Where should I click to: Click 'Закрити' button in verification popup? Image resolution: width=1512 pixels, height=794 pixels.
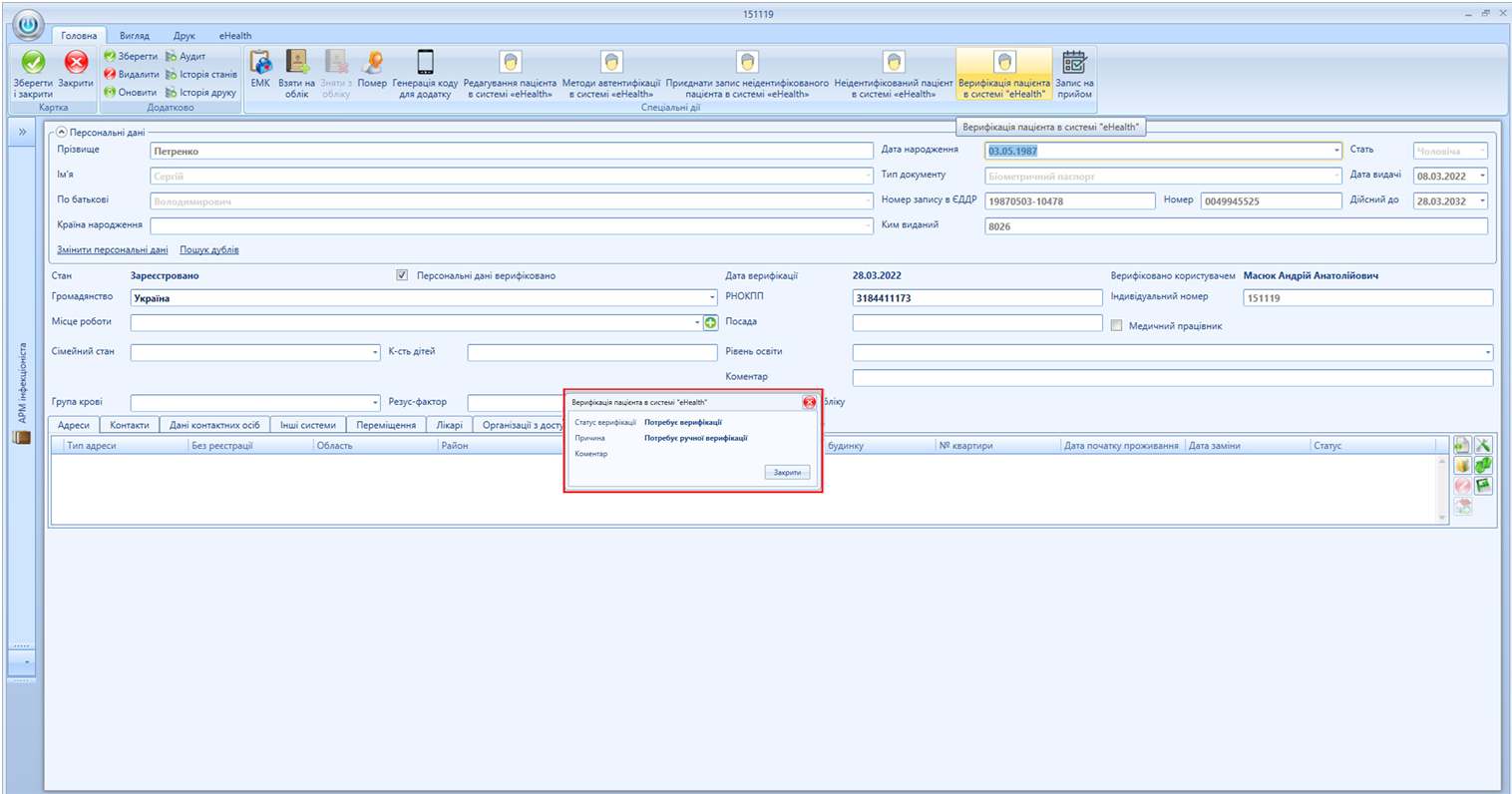coord(787,472)
